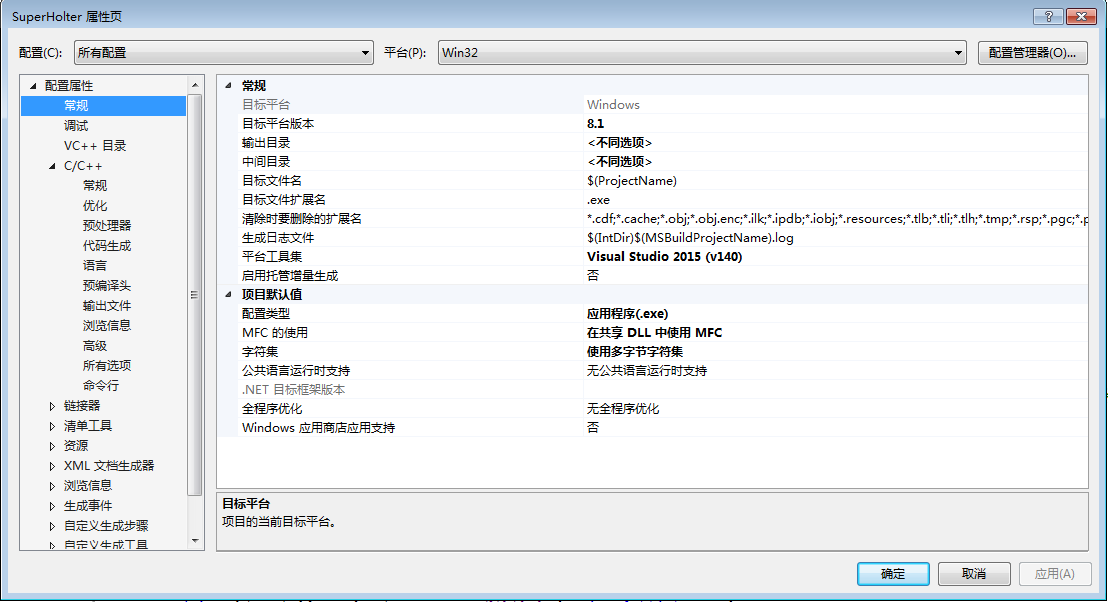Viewport: 1108px width, 602px height.
Task: Click the tree scrollbar up arrow
Action: click(x=195, y=85)
